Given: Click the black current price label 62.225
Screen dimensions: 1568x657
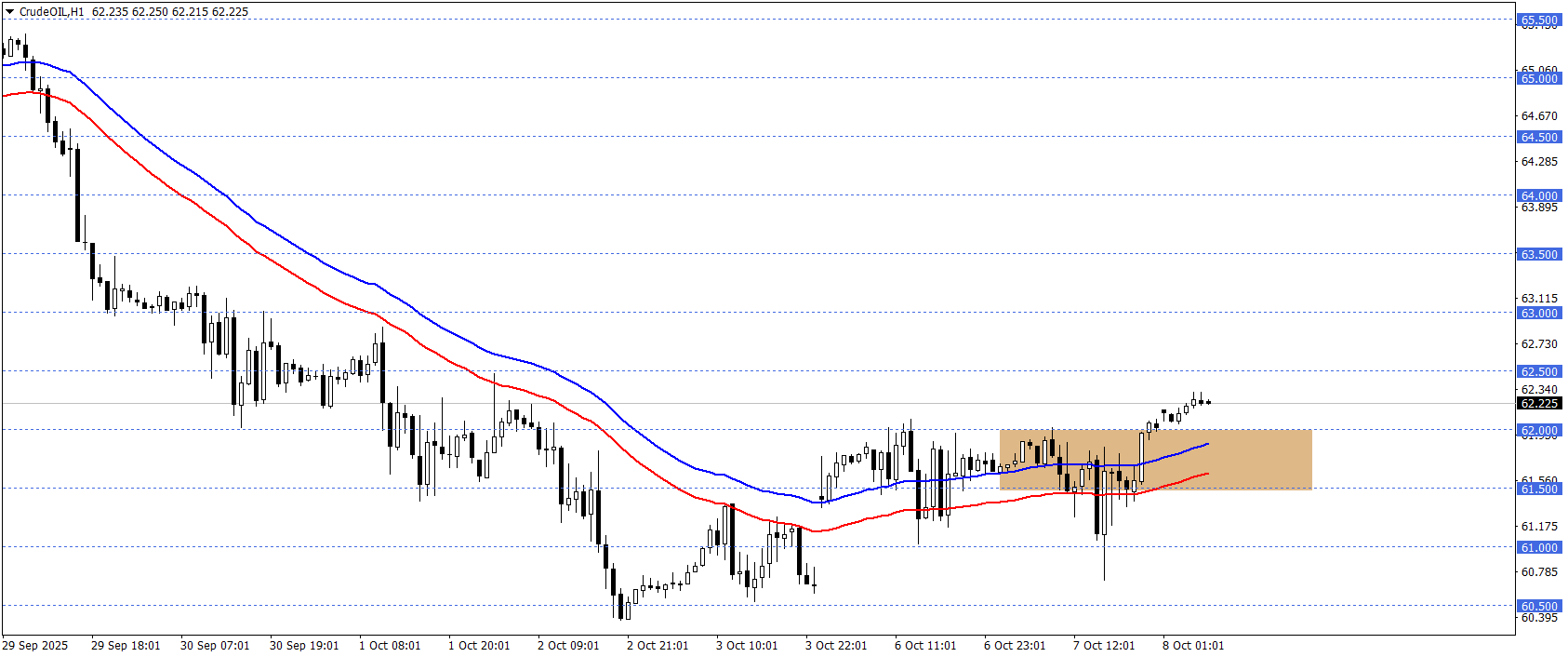Looking at the screenshot, I should (1539, 403).
